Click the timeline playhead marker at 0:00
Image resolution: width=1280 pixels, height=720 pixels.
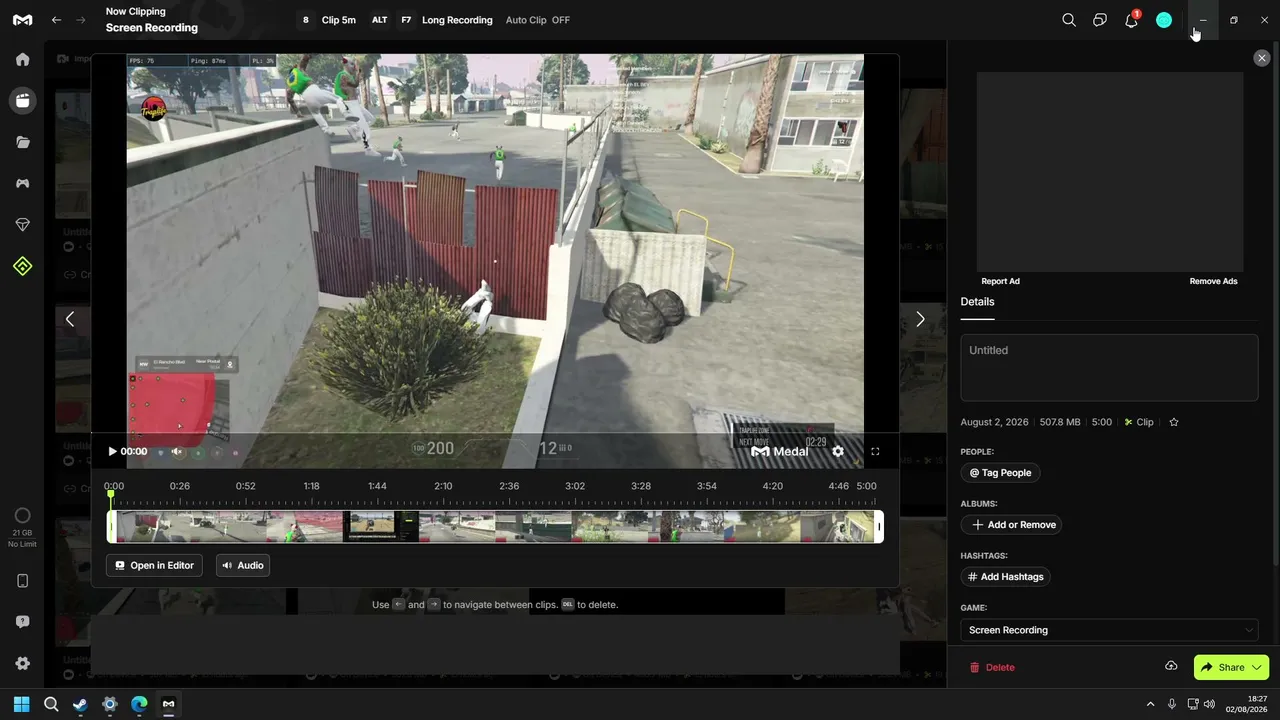point(111,495)
